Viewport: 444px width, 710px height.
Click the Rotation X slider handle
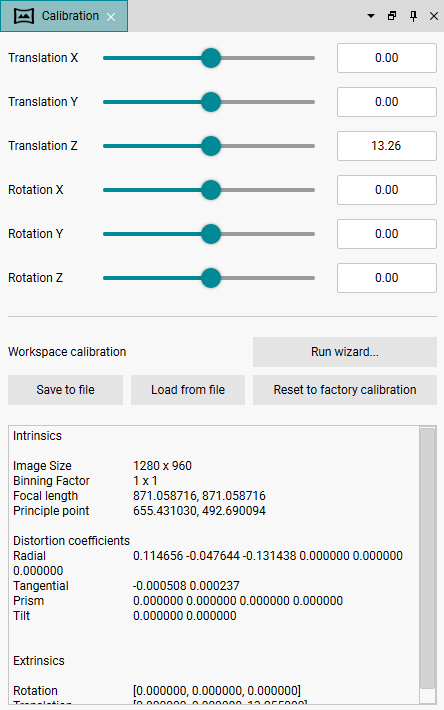(211, 190)
